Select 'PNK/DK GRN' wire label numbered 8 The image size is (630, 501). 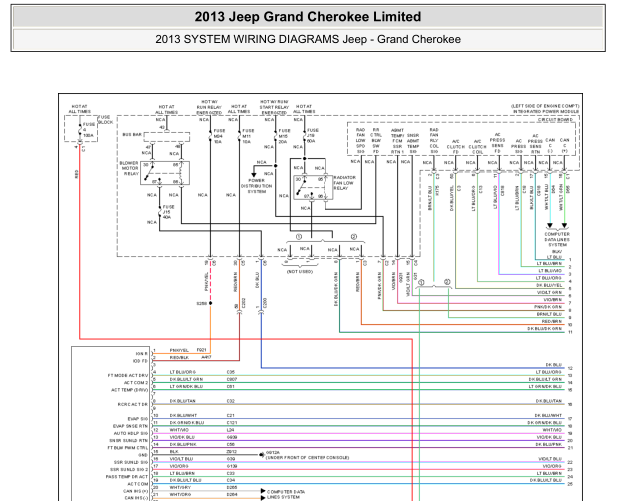coord(548,307)
